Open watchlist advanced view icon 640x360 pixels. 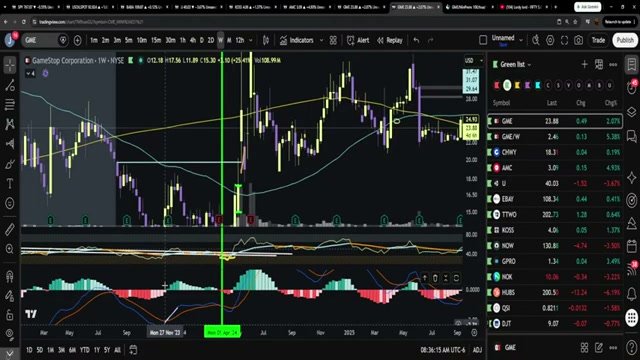point(599,64)
